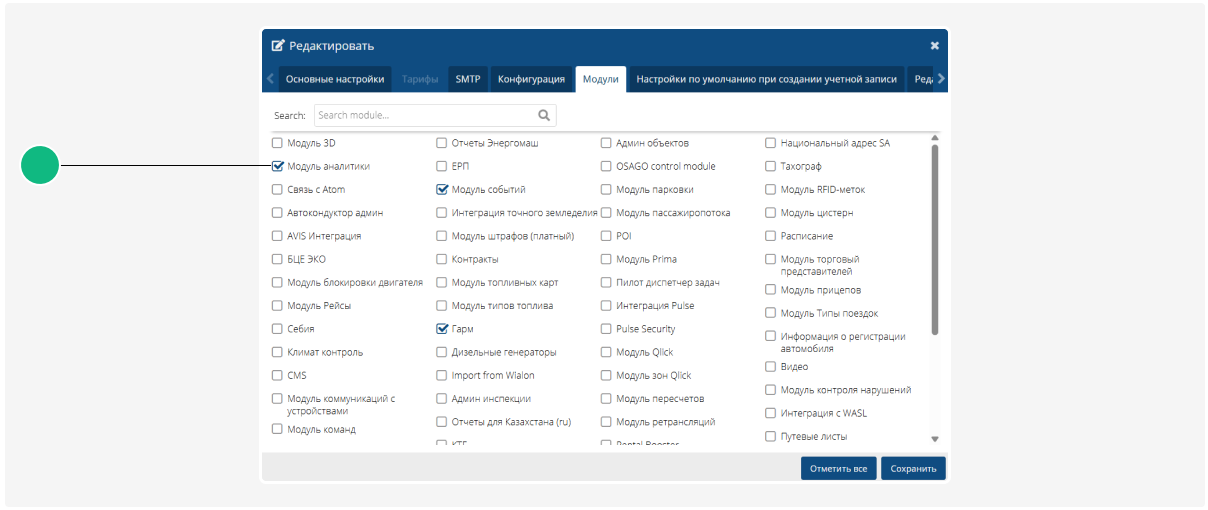Image resolution: width=1208 pixels, height=510 pixels.
Task: Check the OSAGO control module checkbox
Action: coord(606,166)
